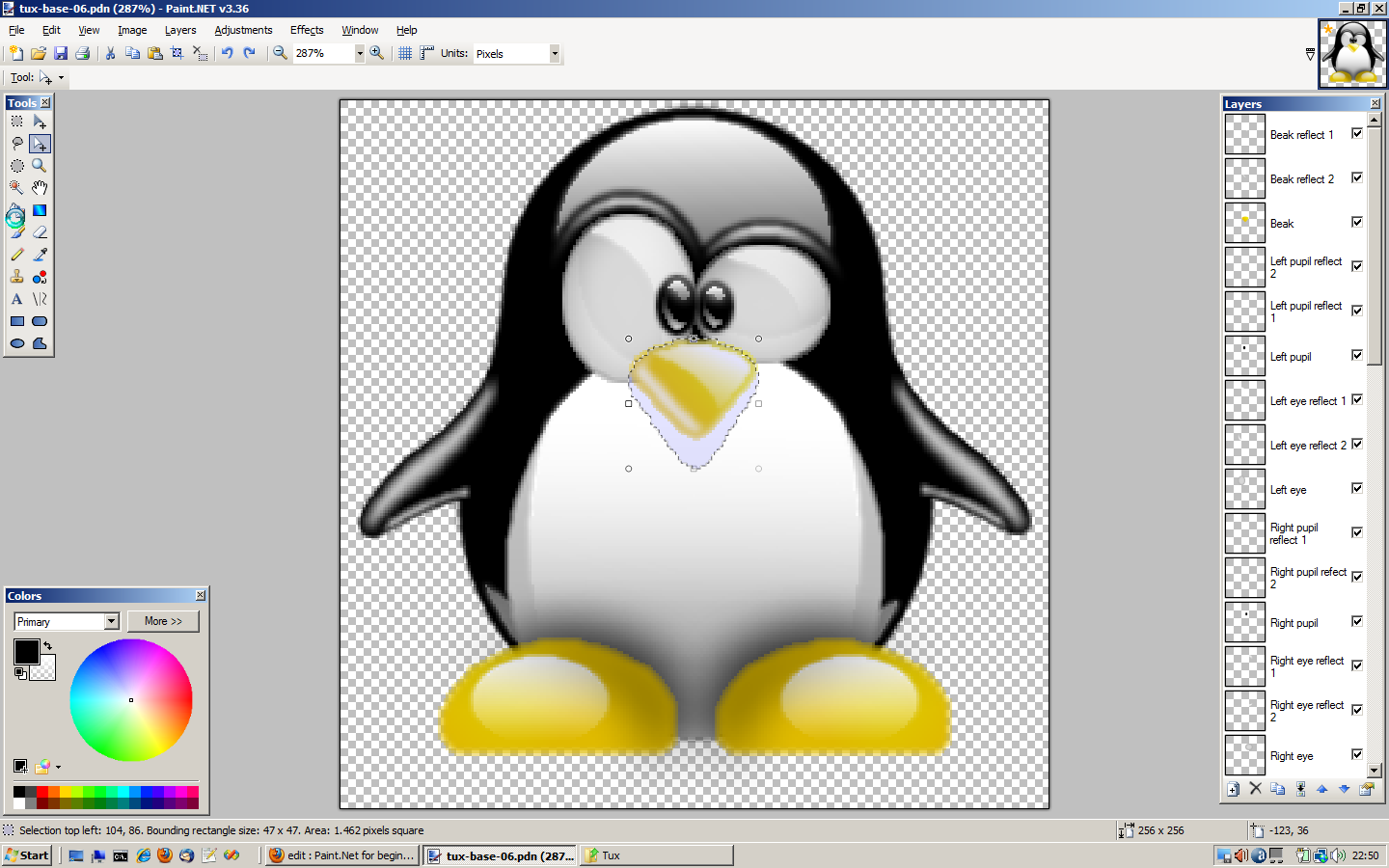Select the Zoom magnifier tool
The image size is (1389, 868).
pos(40,166)
